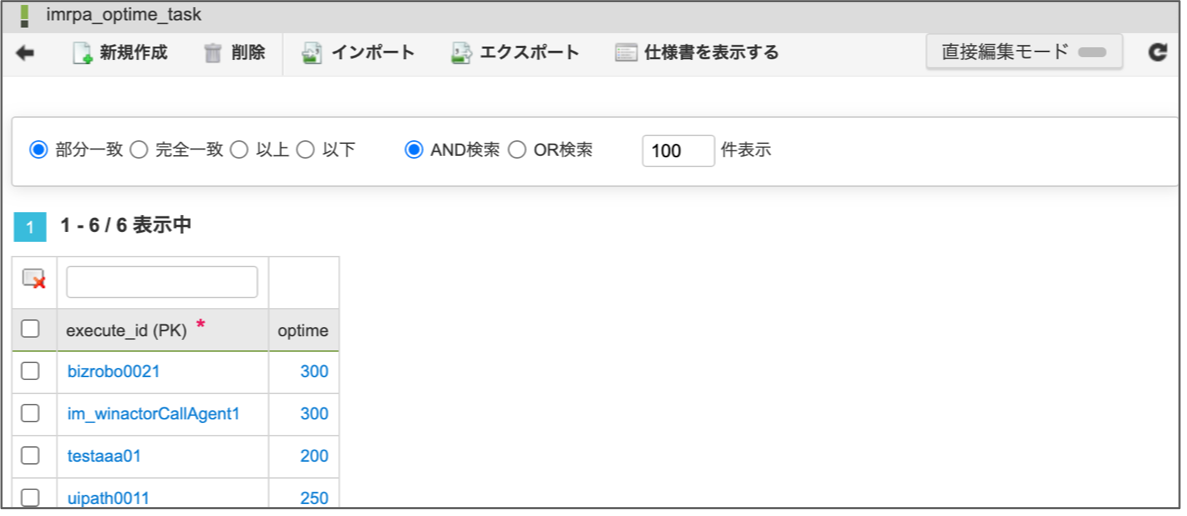Select the 以下 radio button
1187x516 pixels.
[x=305, y=150]
